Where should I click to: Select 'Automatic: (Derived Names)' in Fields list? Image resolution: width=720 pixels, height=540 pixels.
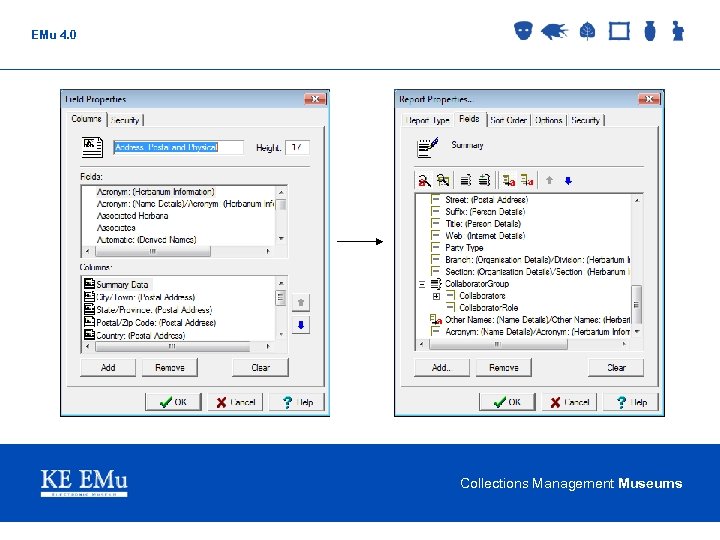146,240
